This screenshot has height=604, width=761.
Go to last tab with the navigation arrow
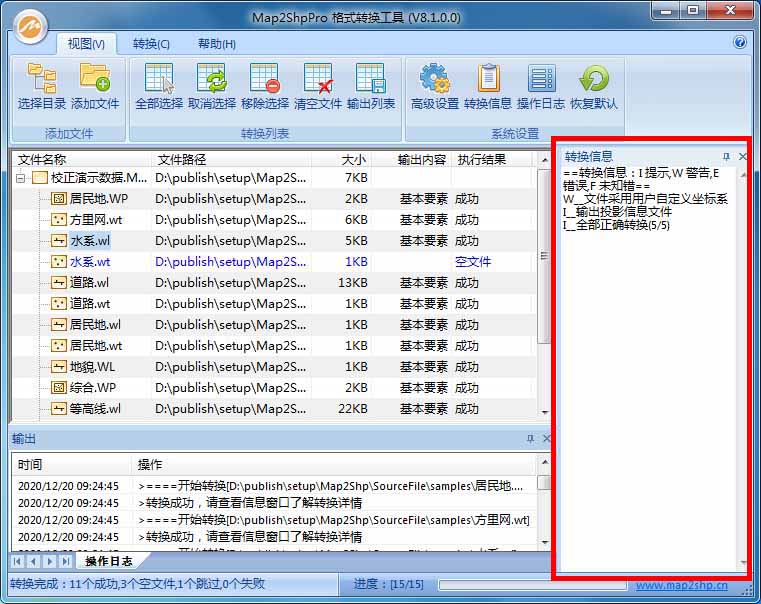pos(66,562)
